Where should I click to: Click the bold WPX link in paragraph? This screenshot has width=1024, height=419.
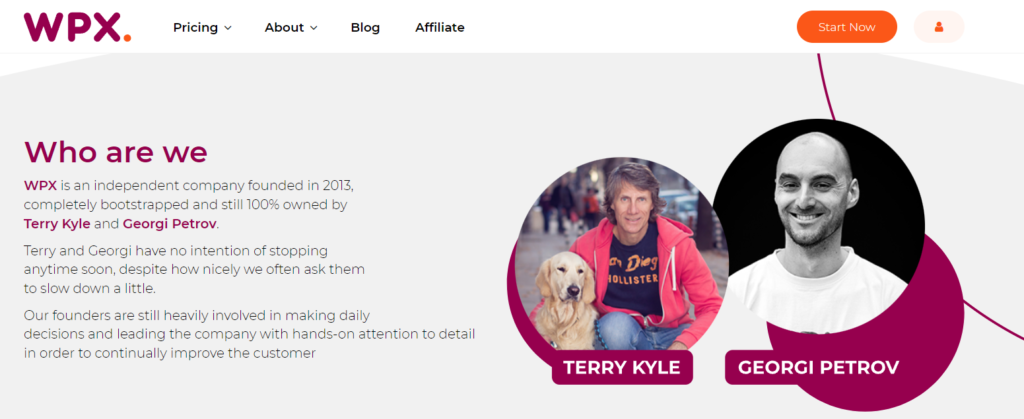pyautogui.click(x=40, y=185)
